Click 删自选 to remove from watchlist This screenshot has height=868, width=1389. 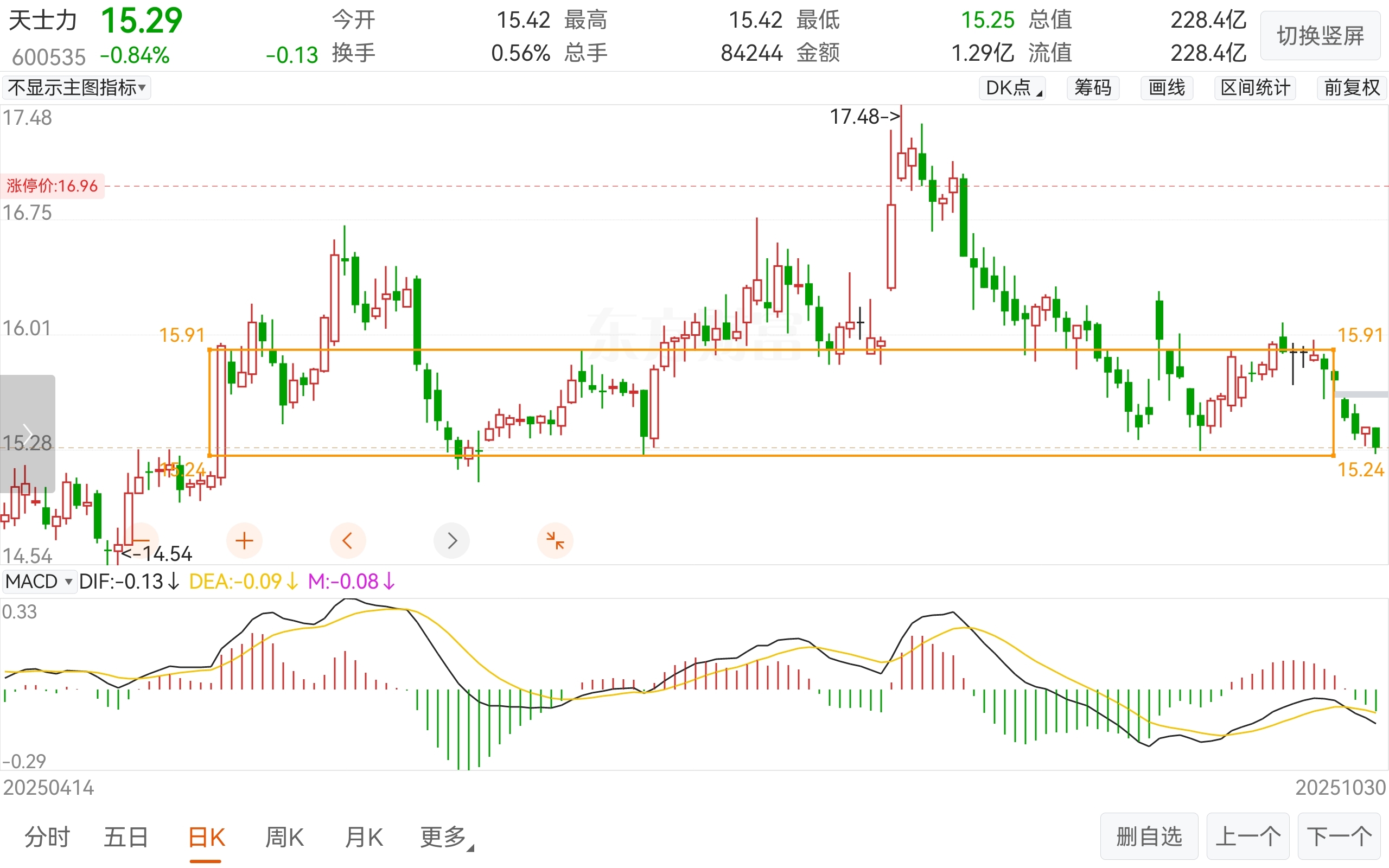[1149, 836]
